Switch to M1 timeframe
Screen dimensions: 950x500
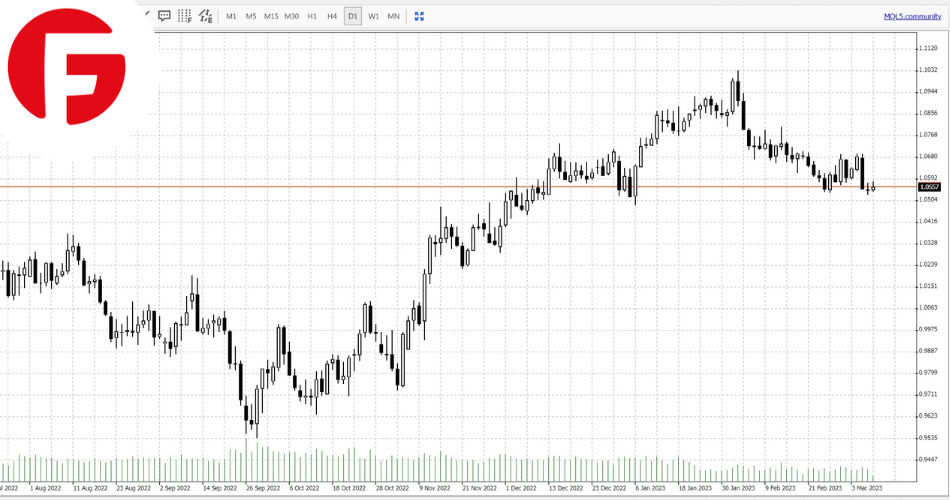231,16
